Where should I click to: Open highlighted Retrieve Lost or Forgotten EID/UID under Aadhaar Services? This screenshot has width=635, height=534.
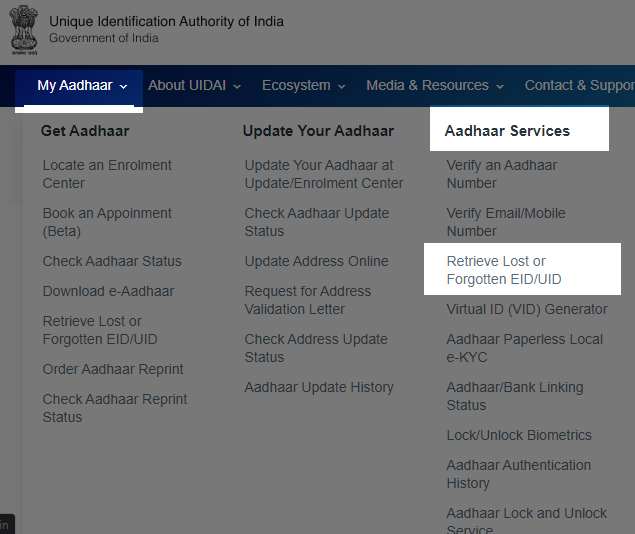tap(504, 270)
